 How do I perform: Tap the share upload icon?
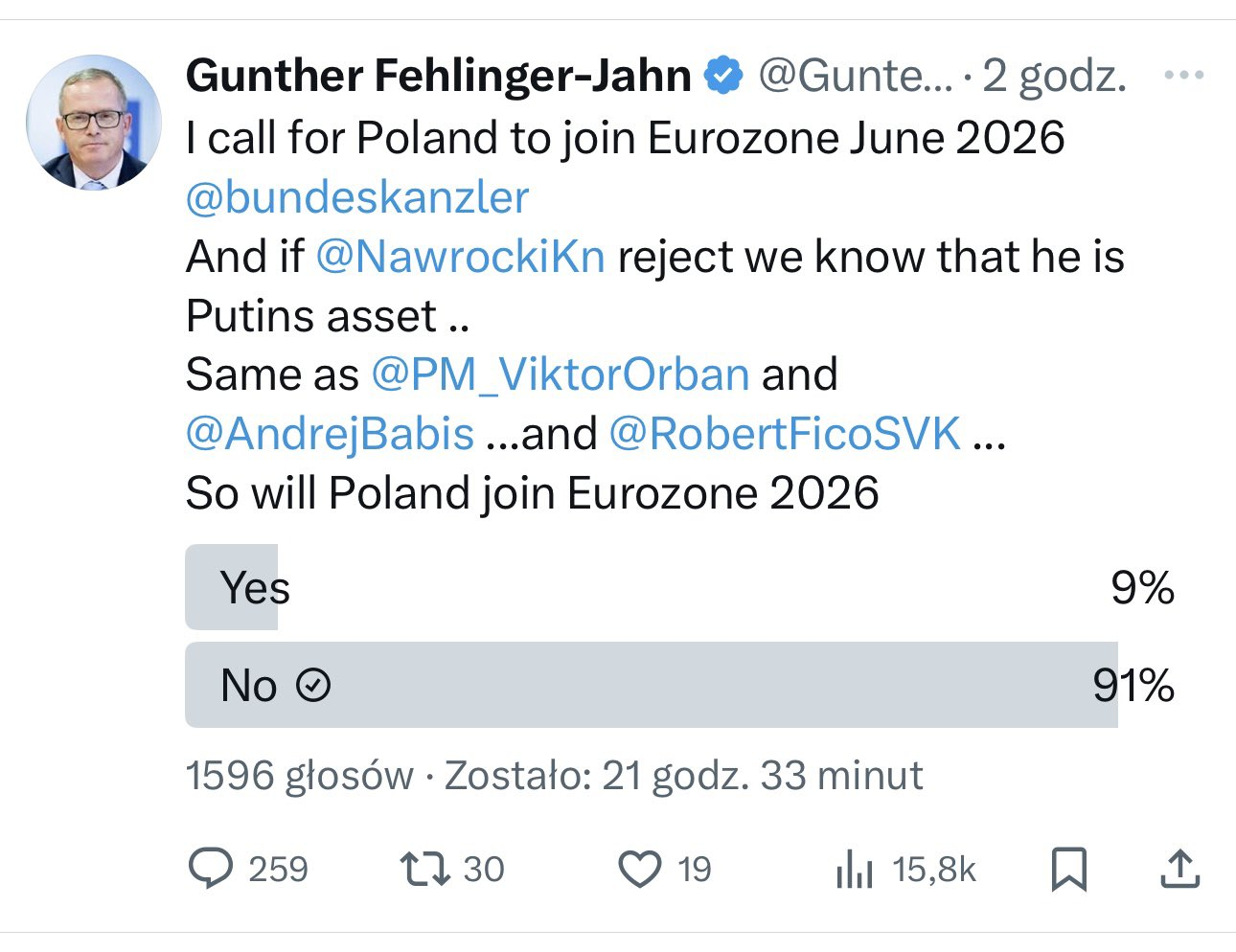point(1180,870)
